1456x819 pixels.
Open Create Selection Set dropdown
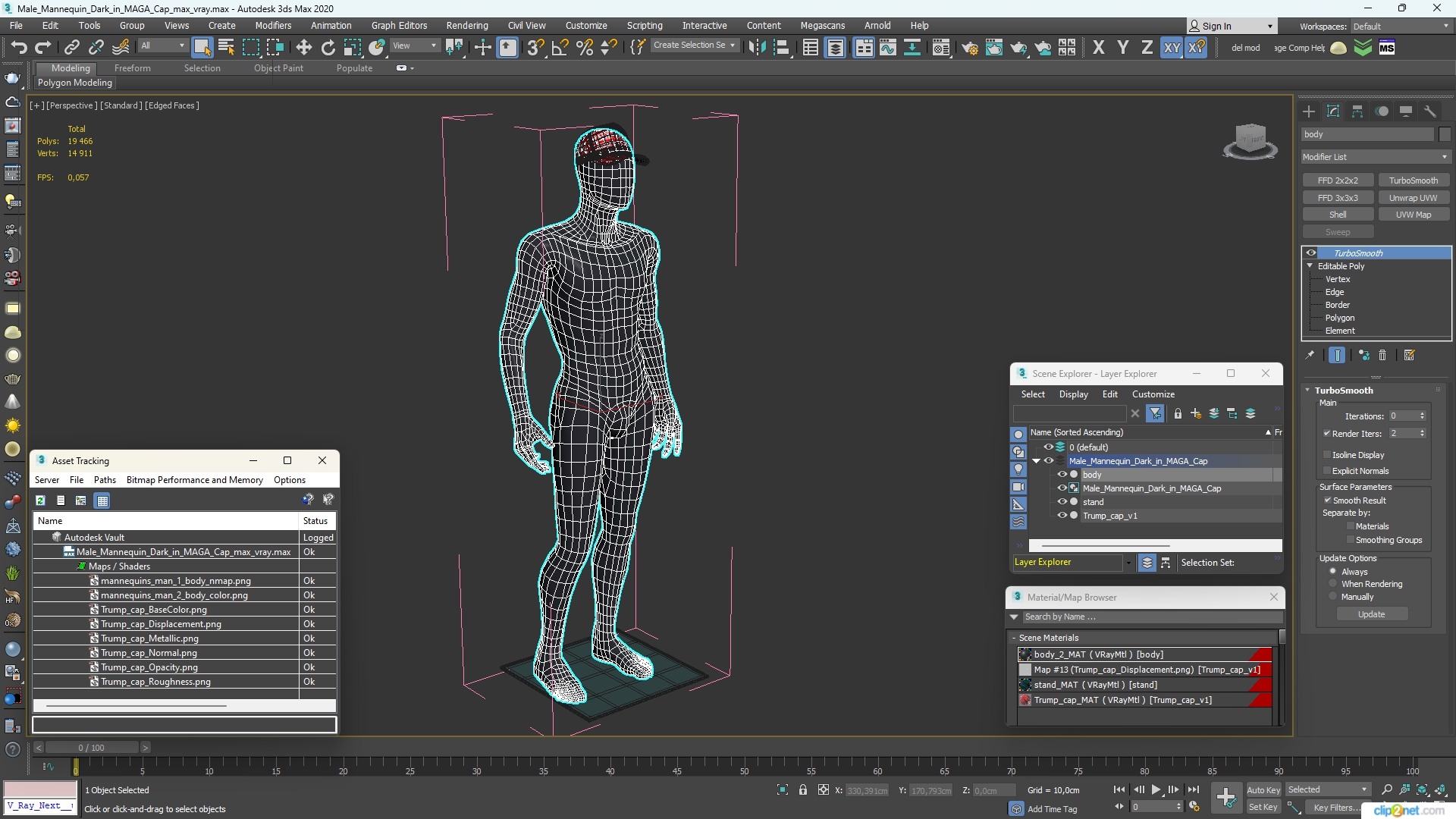(694, 45)
